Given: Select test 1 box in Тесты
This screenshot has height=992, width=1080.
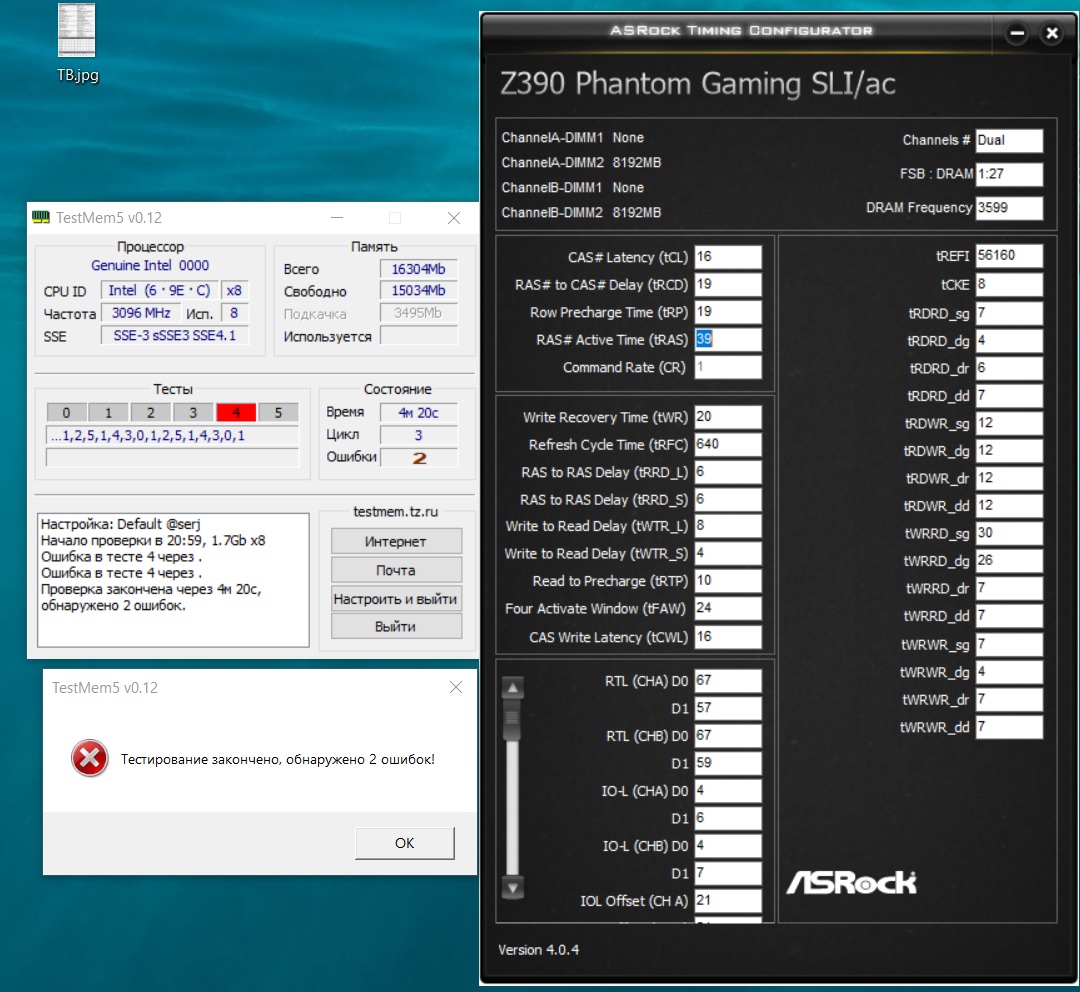Looking at the screenshot, I should 108,413.
